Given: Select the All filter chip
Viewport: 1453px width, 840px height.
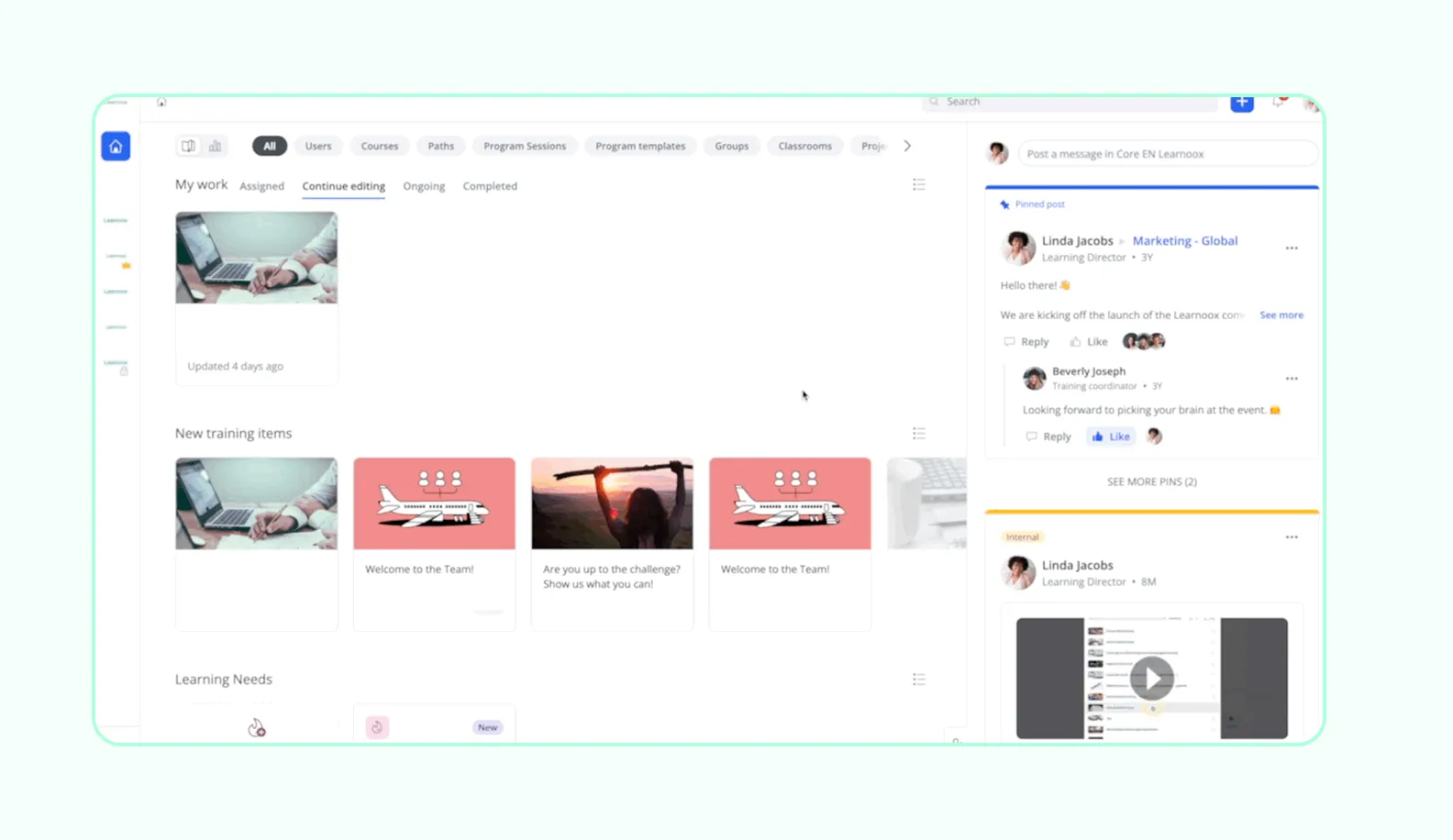Looking at the screenshot, I should click(x=270, y=146).
